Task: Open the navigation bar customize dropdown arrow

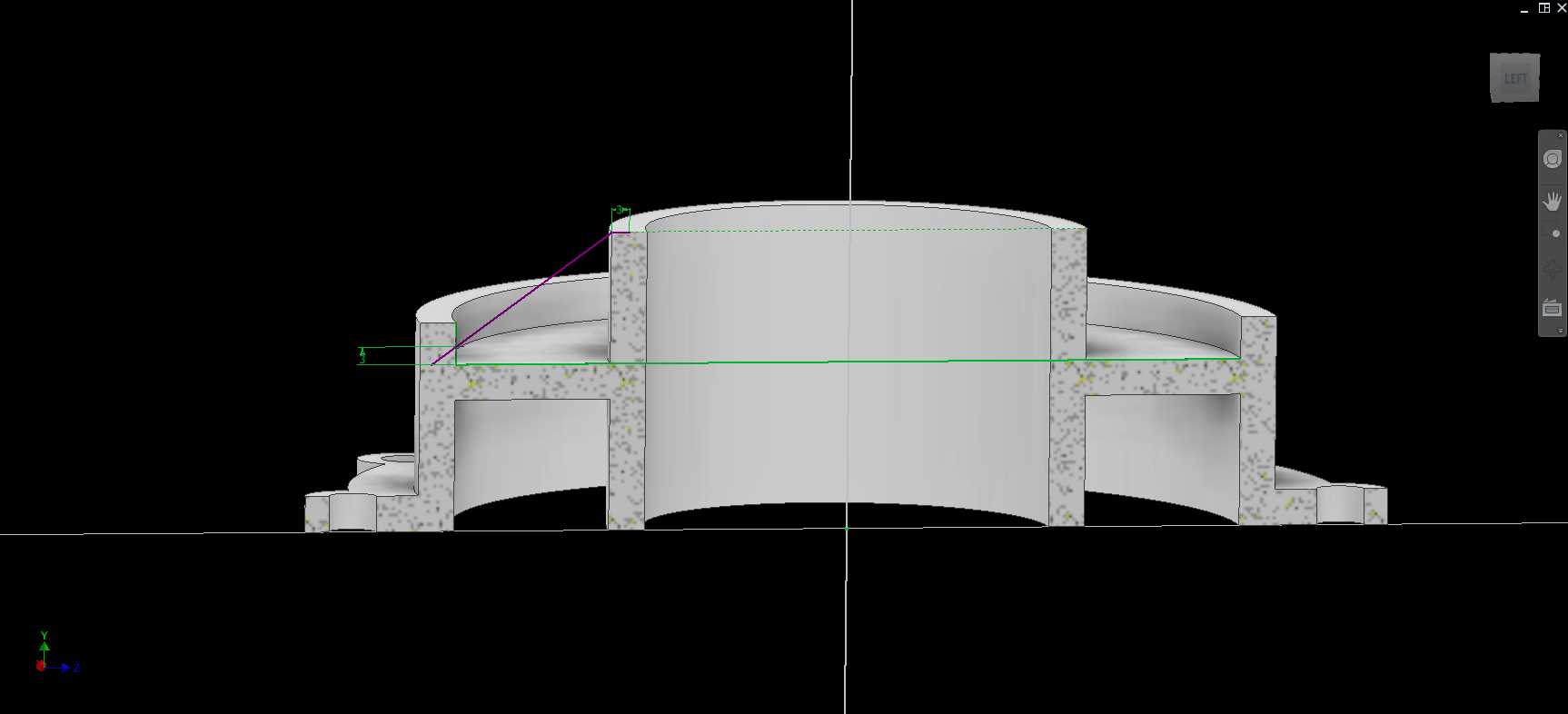Action: coord(1561,331)
